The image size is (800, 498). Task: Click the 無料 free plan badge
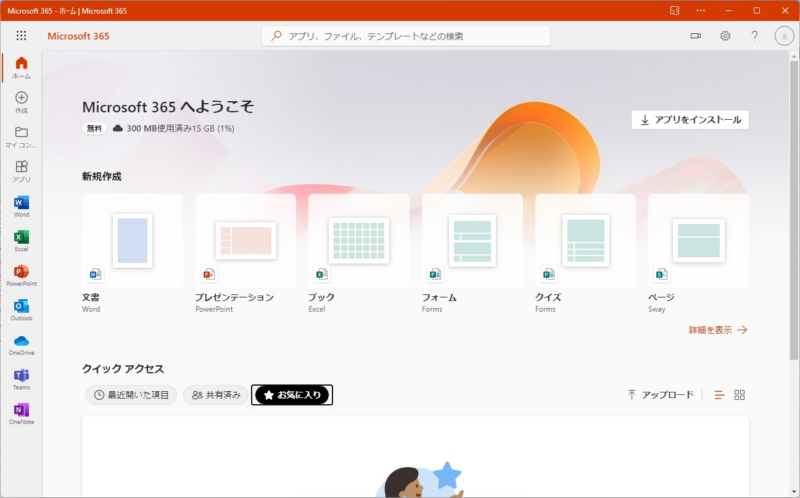pyautogui.click(x=94, y=129)
